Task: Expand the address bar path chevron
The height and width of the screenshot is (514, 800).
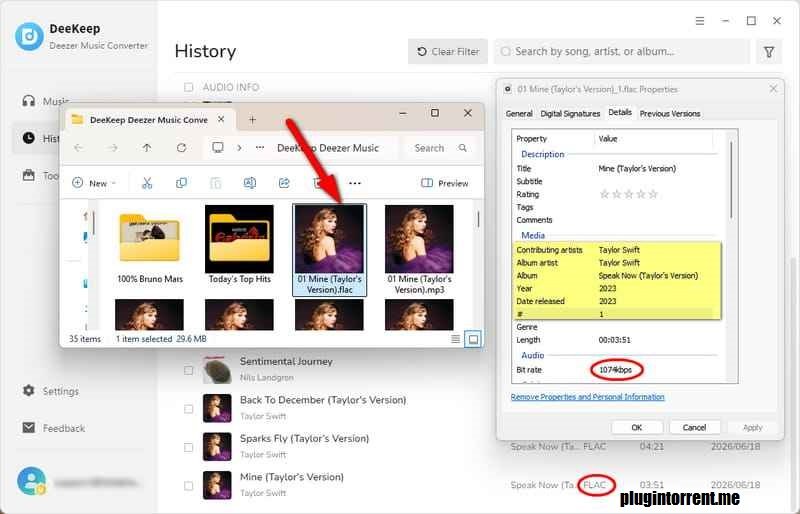Action: coord(239,148)
